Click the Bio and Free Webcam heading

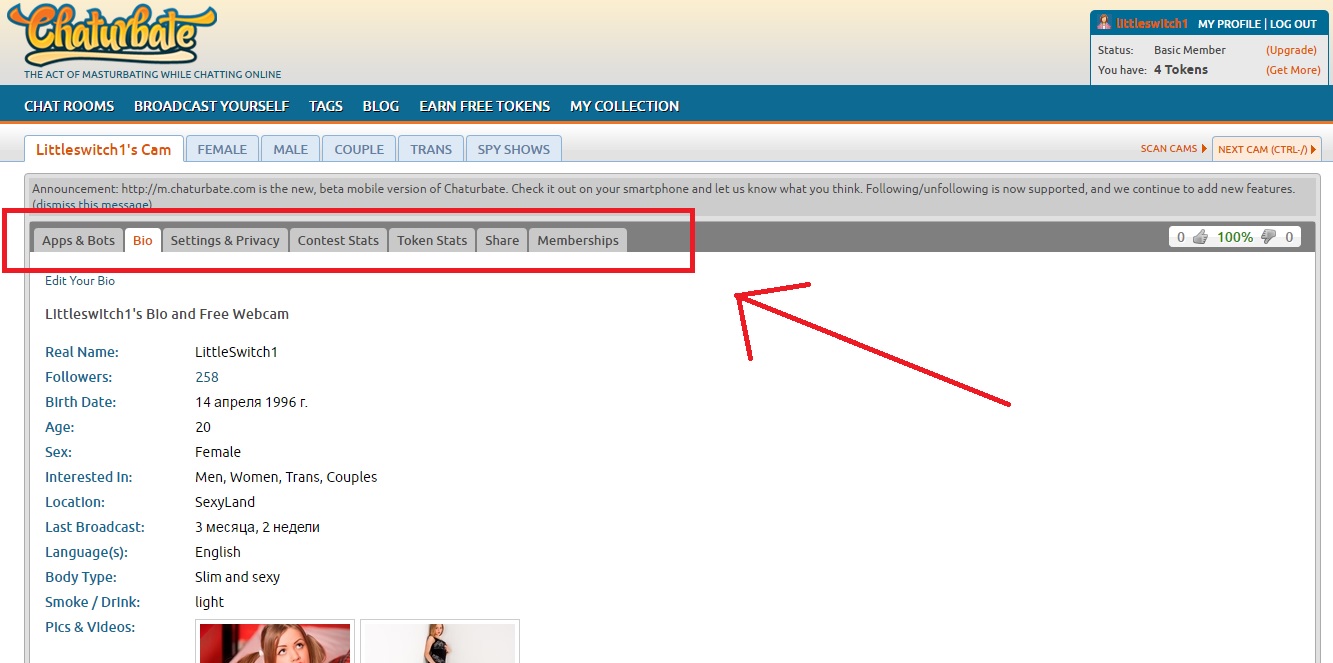click(x=167, y=314)
